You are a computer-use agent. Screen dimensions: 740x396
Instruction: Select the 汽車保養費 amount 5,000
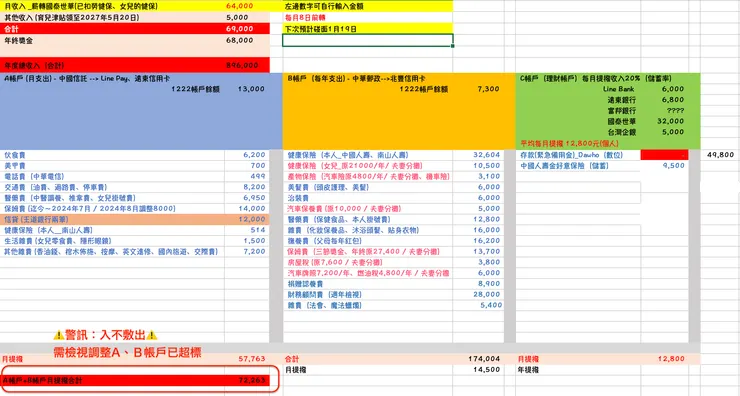(x=488, y=209)
